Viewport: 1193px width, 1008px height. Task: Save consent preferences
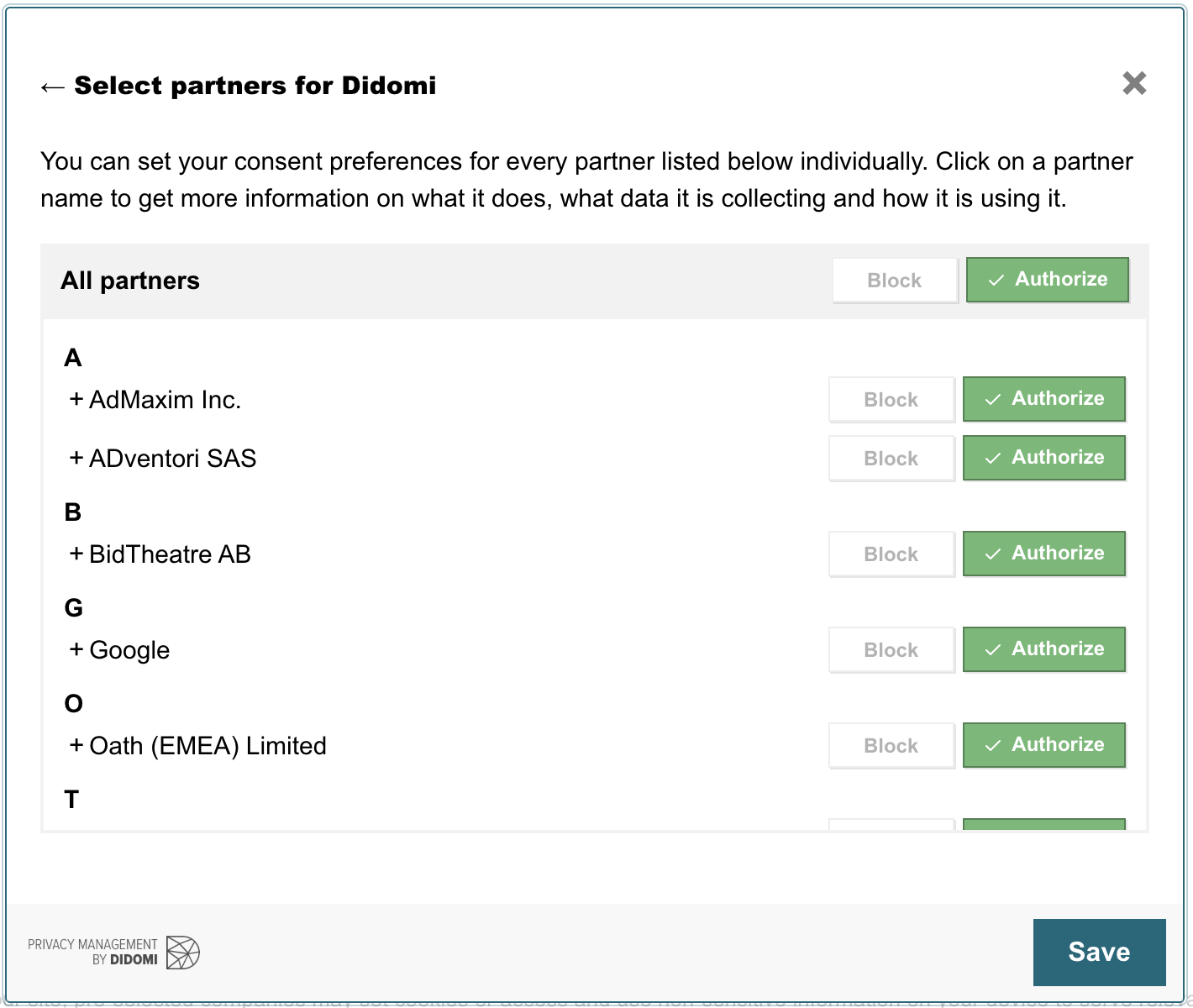click(x=1099, y=952)
